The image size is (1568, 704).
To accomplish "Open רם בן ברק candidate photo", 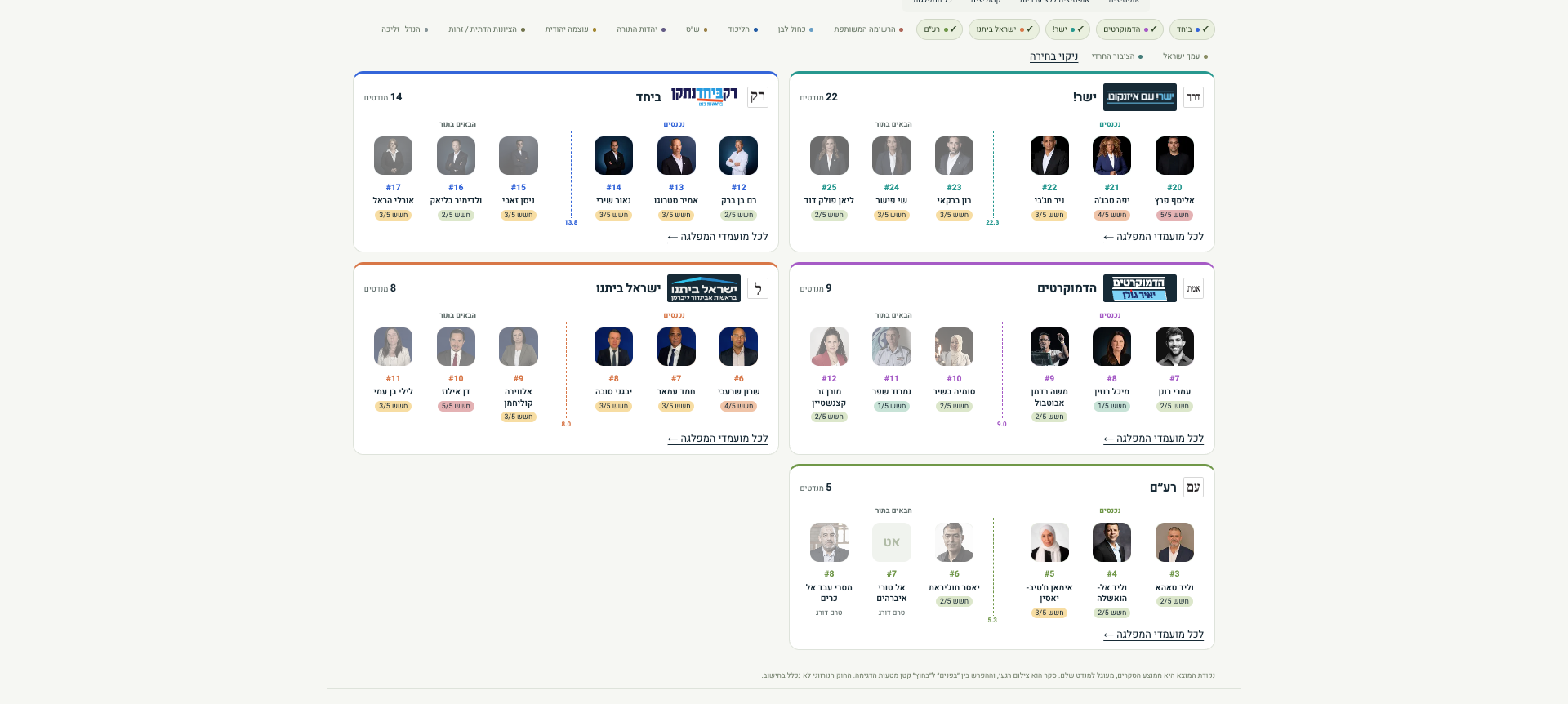I will (x=739, y=155).
